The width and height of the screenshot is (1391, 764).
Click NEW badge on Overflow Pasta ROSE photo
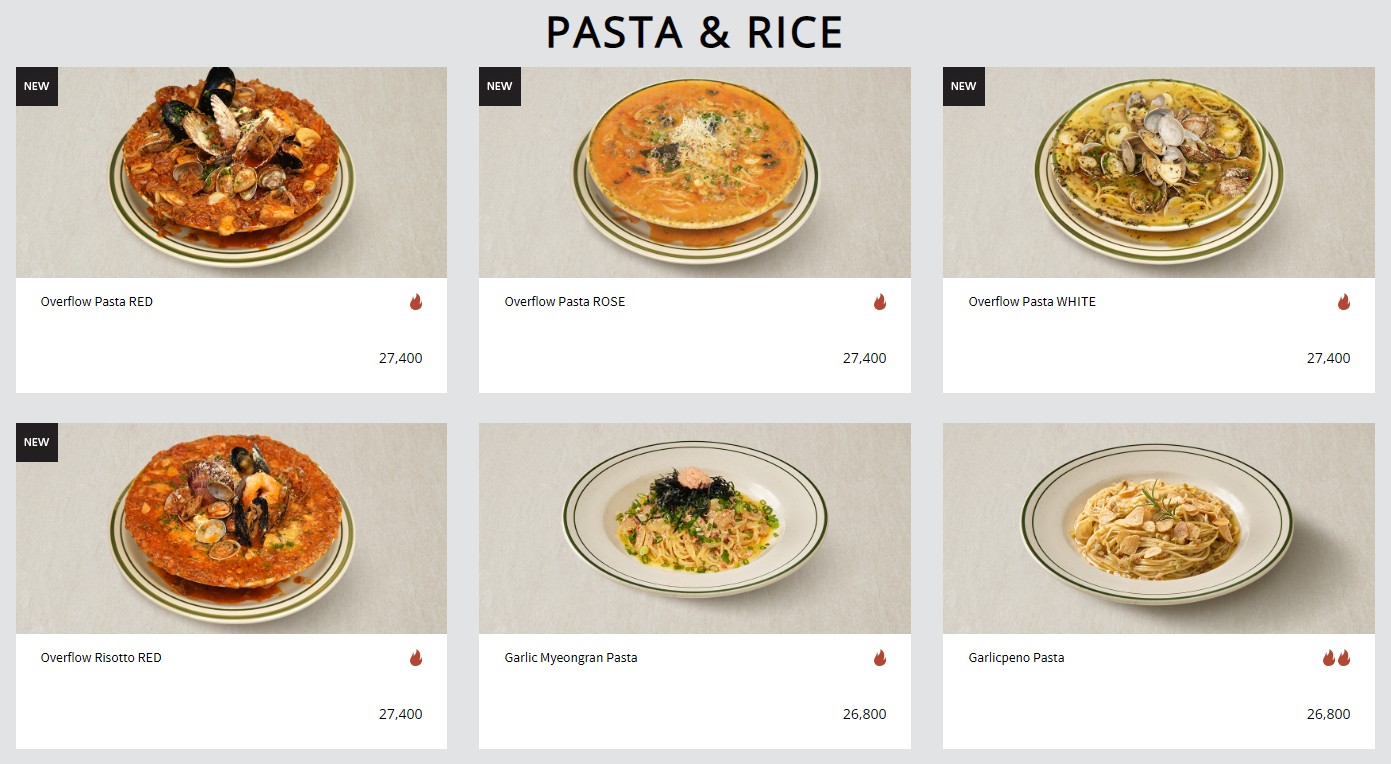point(500,86)
